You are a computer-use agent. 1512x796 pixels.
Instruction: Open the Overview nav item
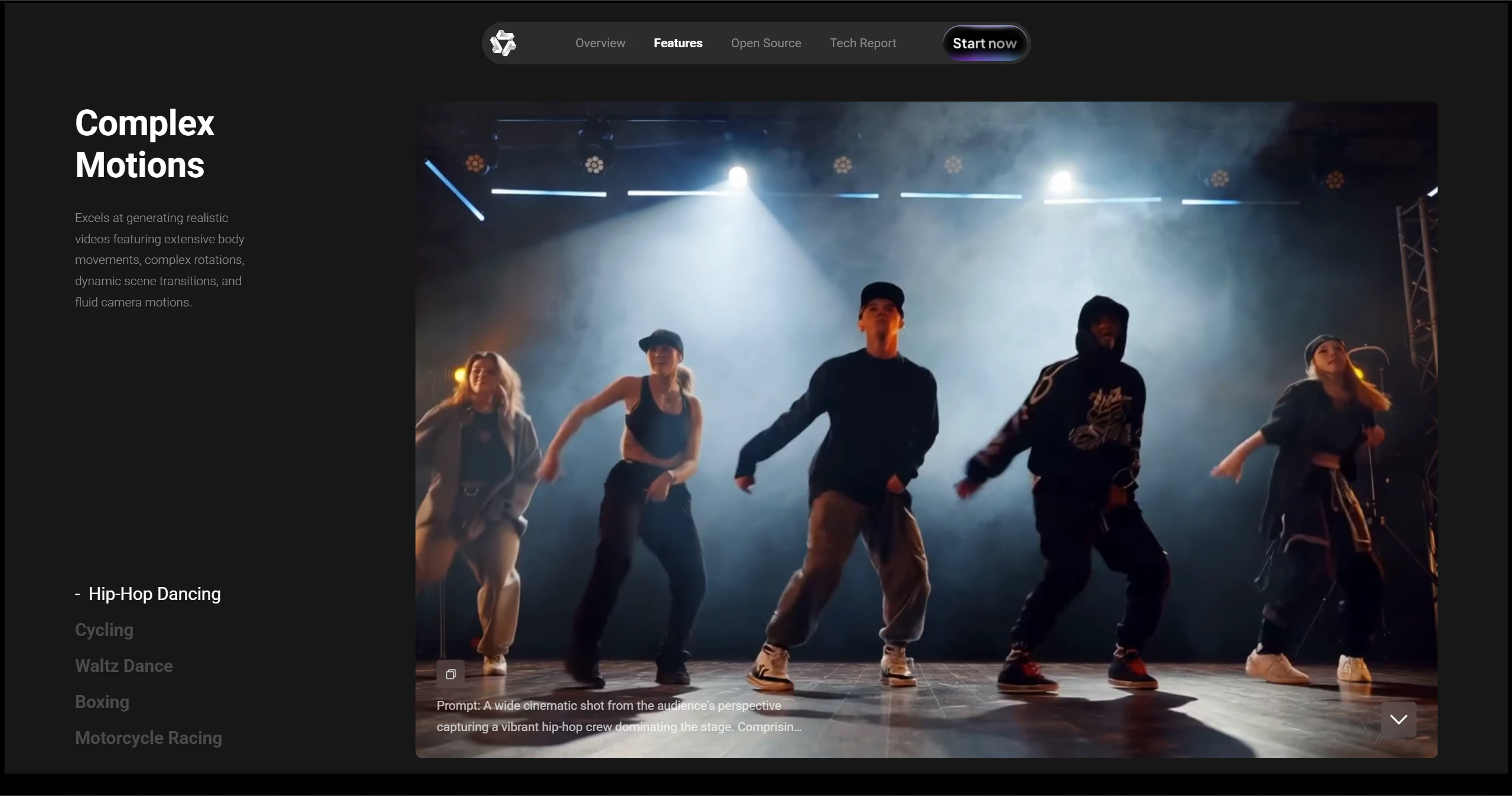(x=600, y=43)
